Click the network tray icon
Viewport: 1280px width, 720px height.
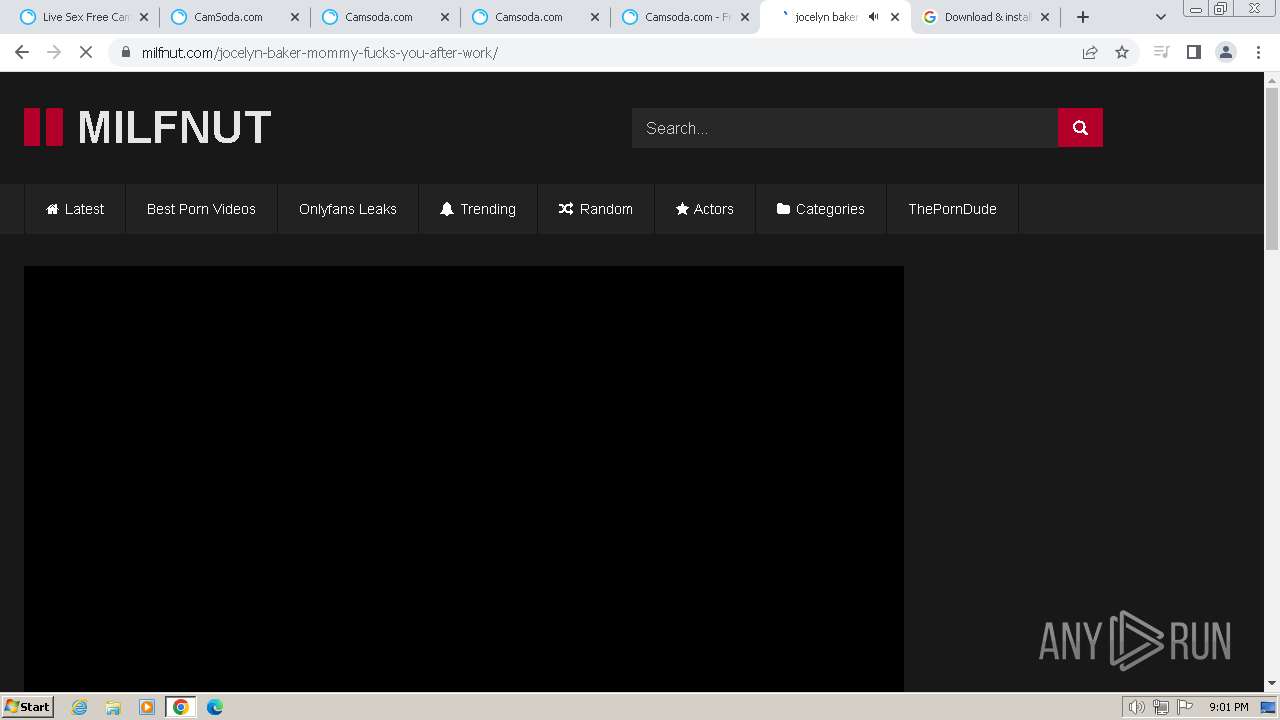click(1161, 707)
